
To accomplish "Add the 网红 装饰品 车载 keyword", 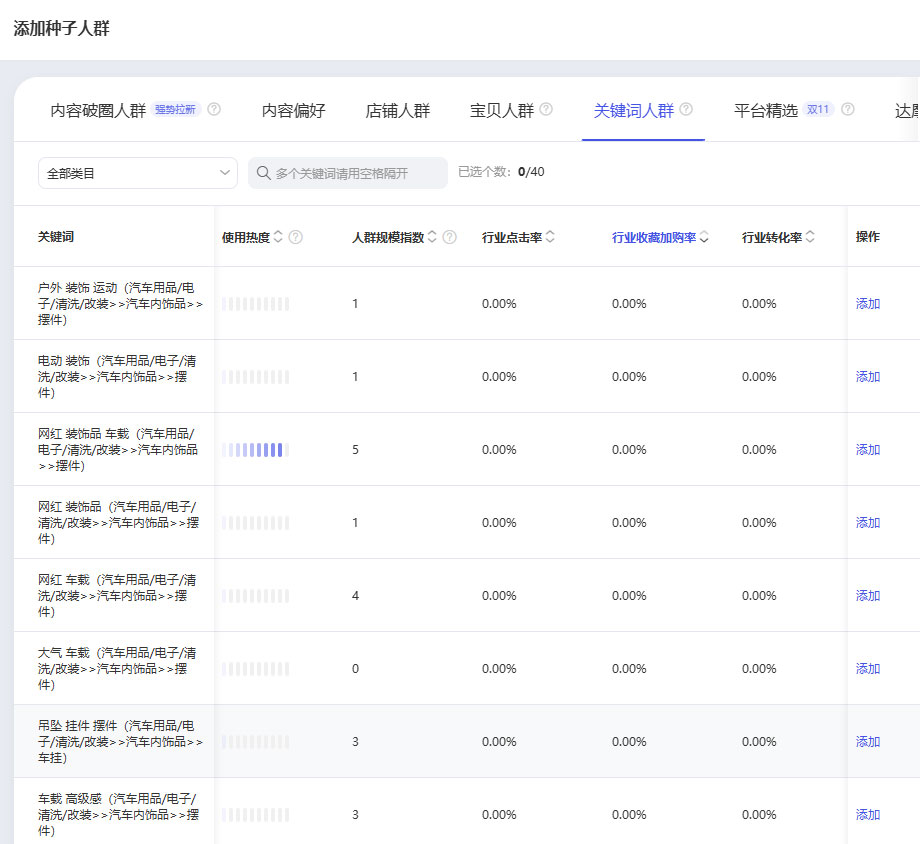I will 868,450.
